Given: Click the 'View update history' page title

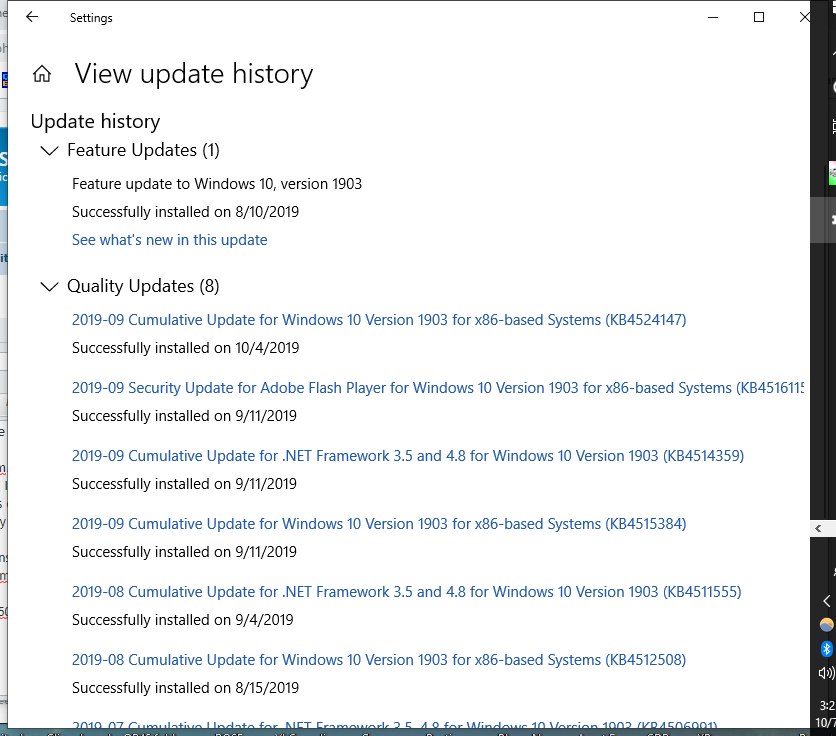Looking at the screenshot, I should tap(194, 74).
